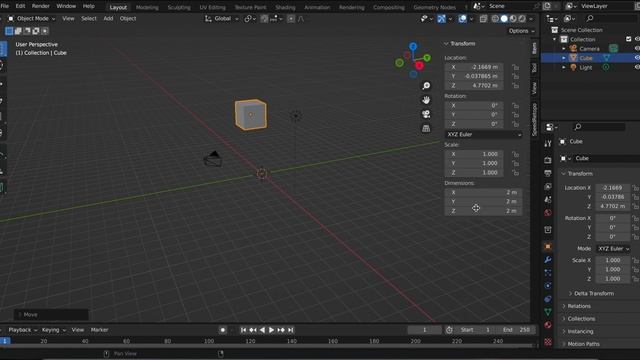The image size is (640, 360).
Task: Open the Object Mode dropdown
Action: click(x=32, y=19)
